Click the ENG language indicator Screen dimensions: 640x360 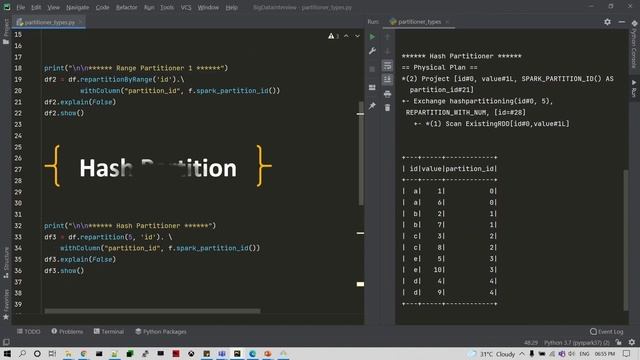pos(584,354)
